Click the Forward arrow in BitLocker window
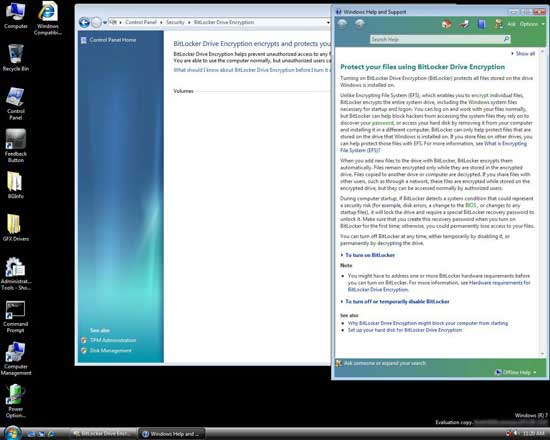Image resolution: width=550 pixels, height=440 pixels. (x=96, y=22)
